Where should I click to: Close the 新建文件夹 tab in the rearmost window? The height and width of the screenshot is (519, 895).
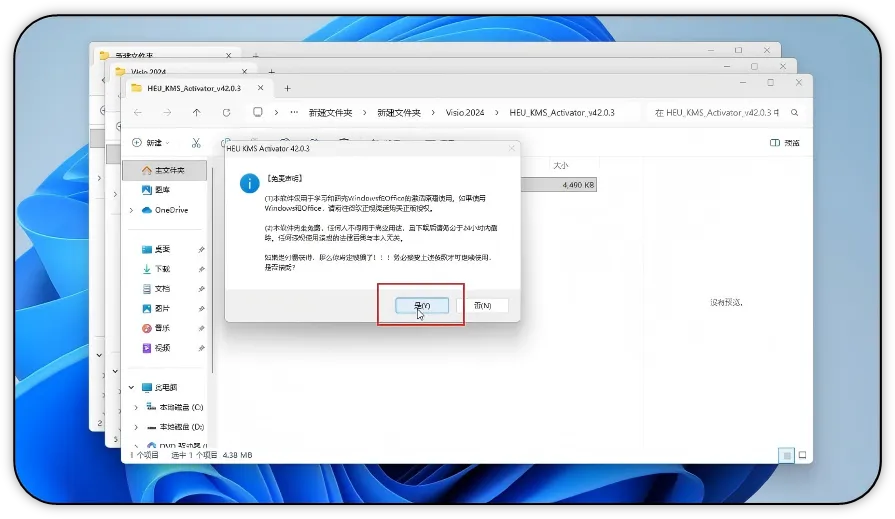coord(228,55)
